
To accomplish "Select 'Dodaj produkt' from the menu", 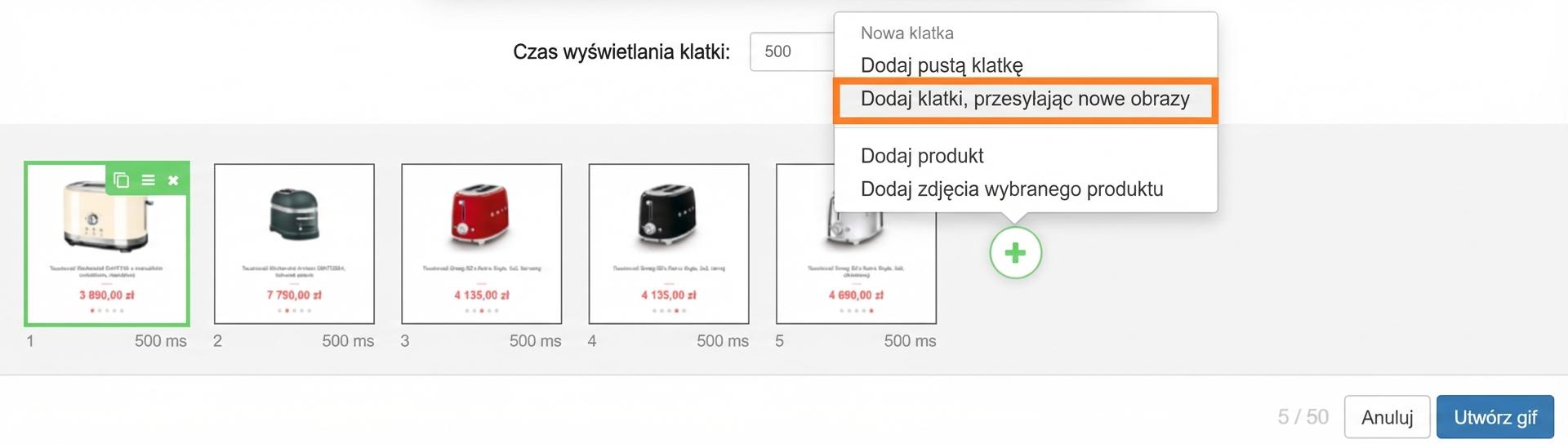I will pyautogui.click(x=922, y=156).
